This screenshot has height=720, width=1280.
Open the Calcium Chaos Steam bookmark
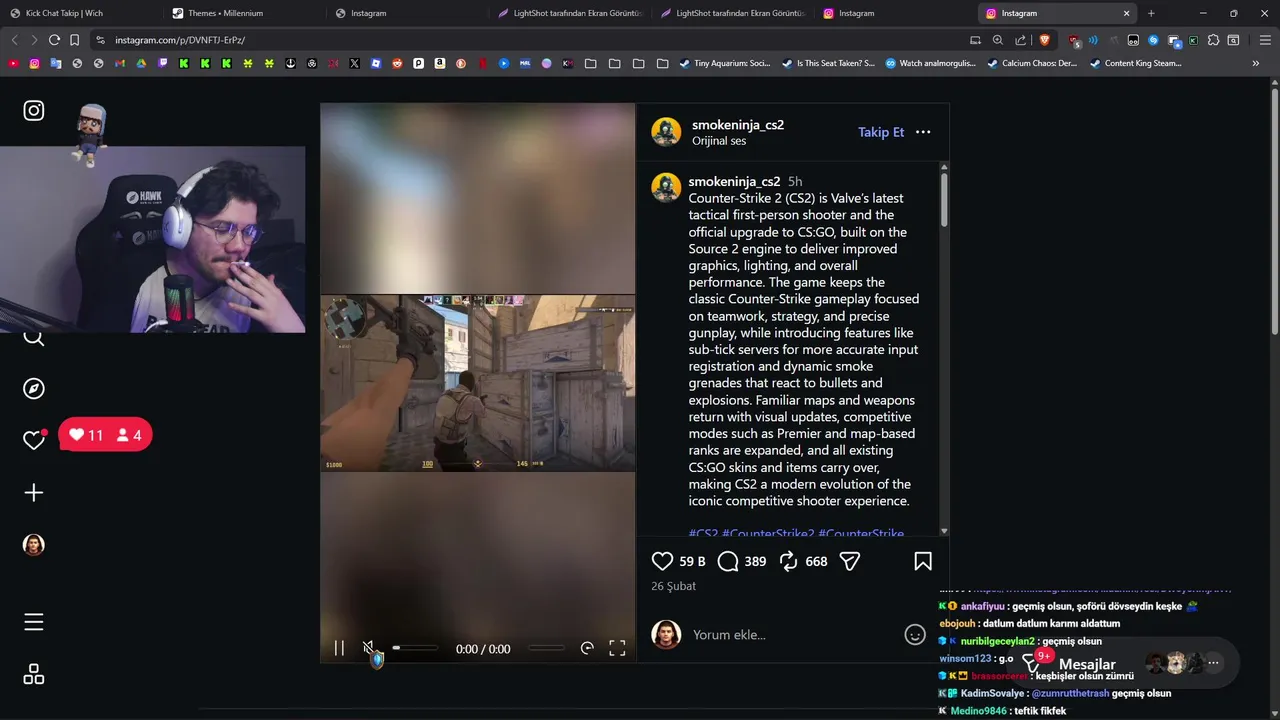tap(1032, 63)
